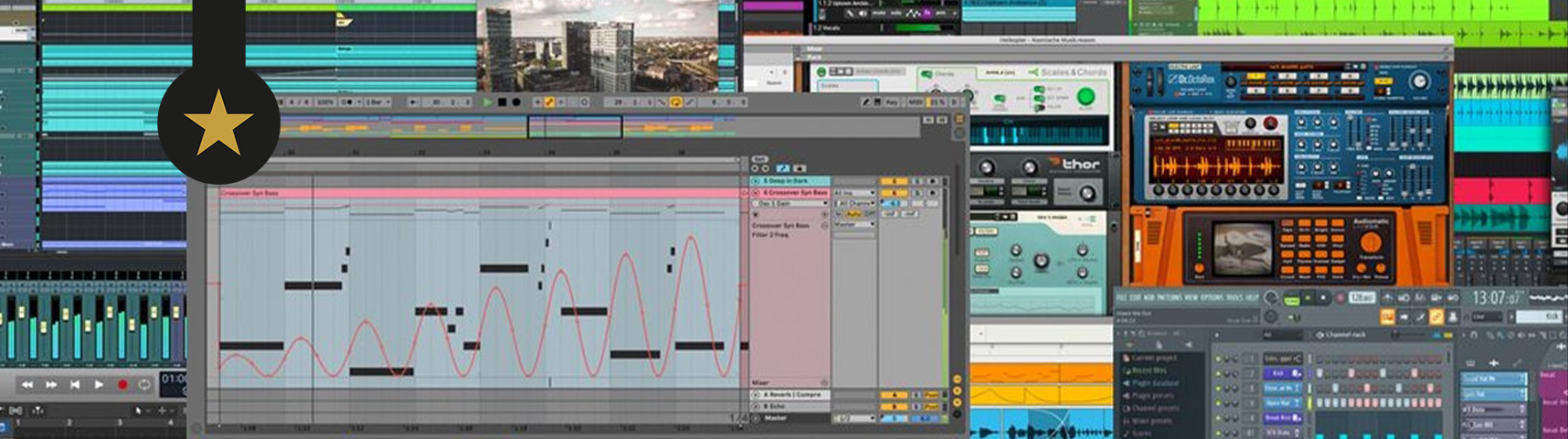This screenshot has height=439, width=1568.
Task: Select the Open Hat channel in the Channel rack
Action: tap(1283, 403)
